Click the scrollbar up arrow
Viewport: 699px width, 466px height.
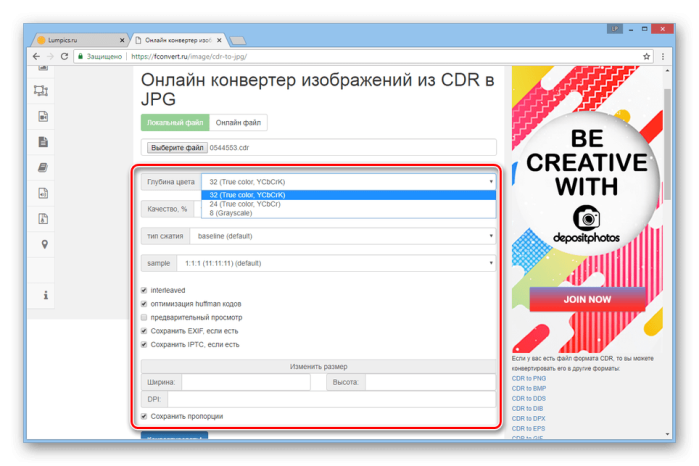(x=667, y=70)
